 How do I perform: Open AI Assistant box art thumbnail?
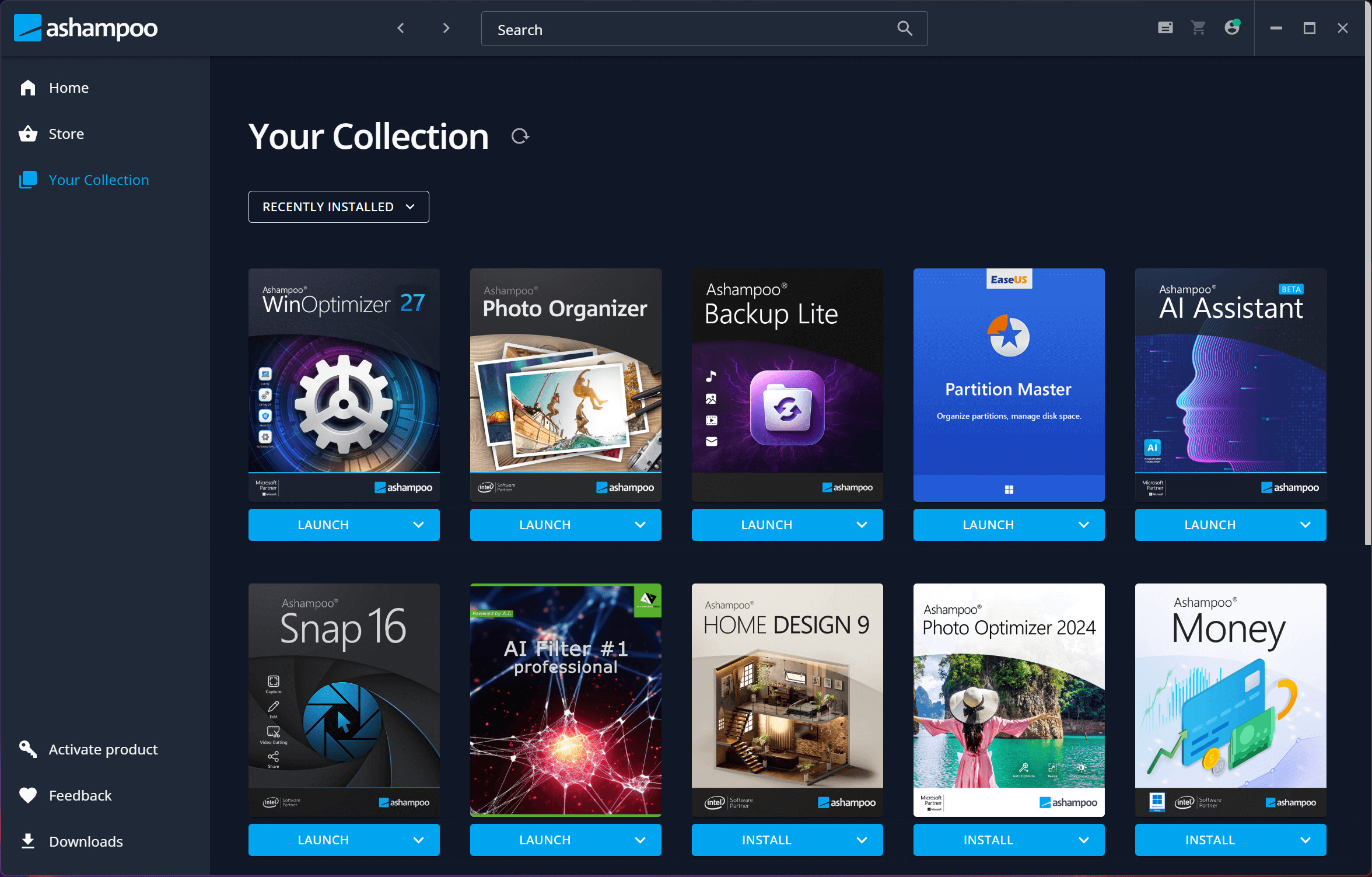[1231, 385]
